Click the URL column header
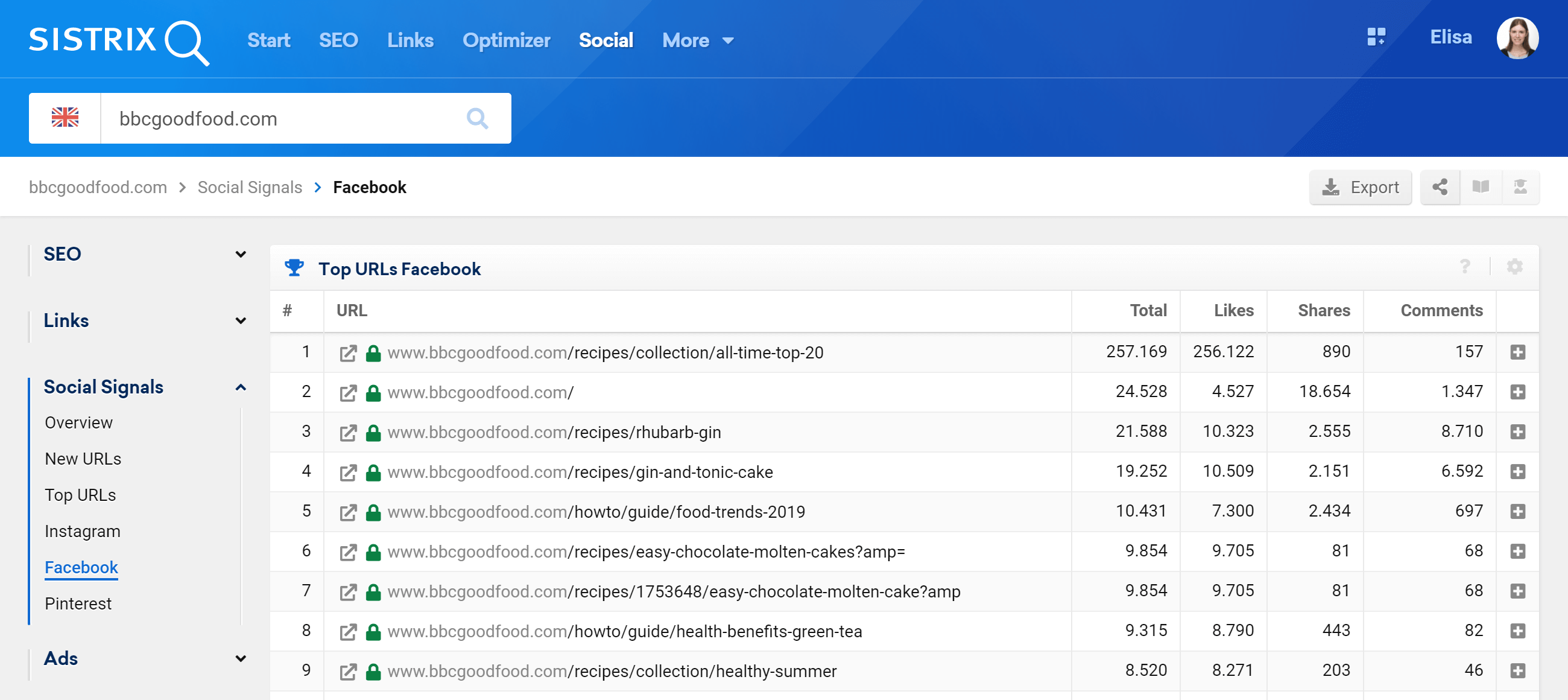Screen dimensions: 1568x700 tap(352, 311)
